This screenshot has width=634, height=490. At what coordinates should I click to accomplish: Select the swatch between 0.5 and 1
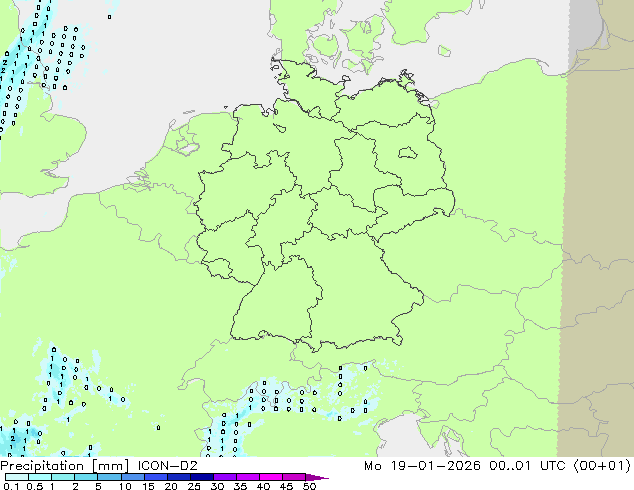pos(40,477)
